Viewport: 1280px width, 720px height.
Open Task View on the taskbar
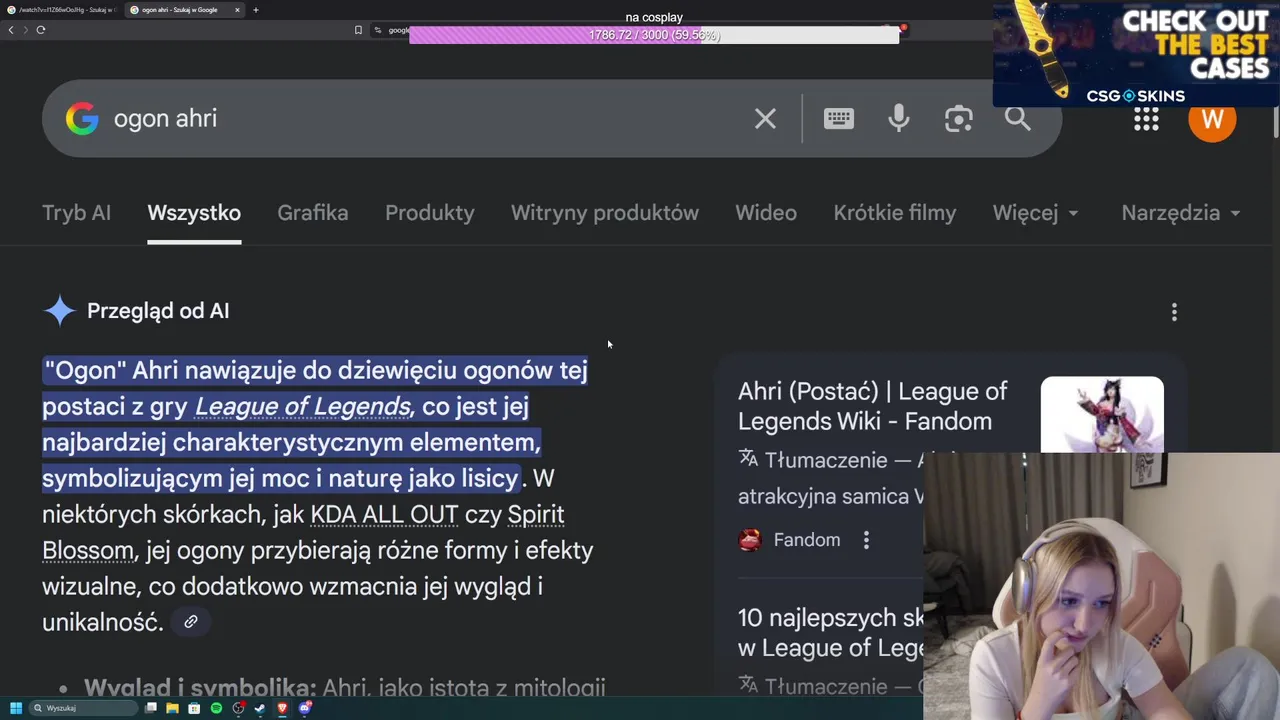[x=151, y=708]
